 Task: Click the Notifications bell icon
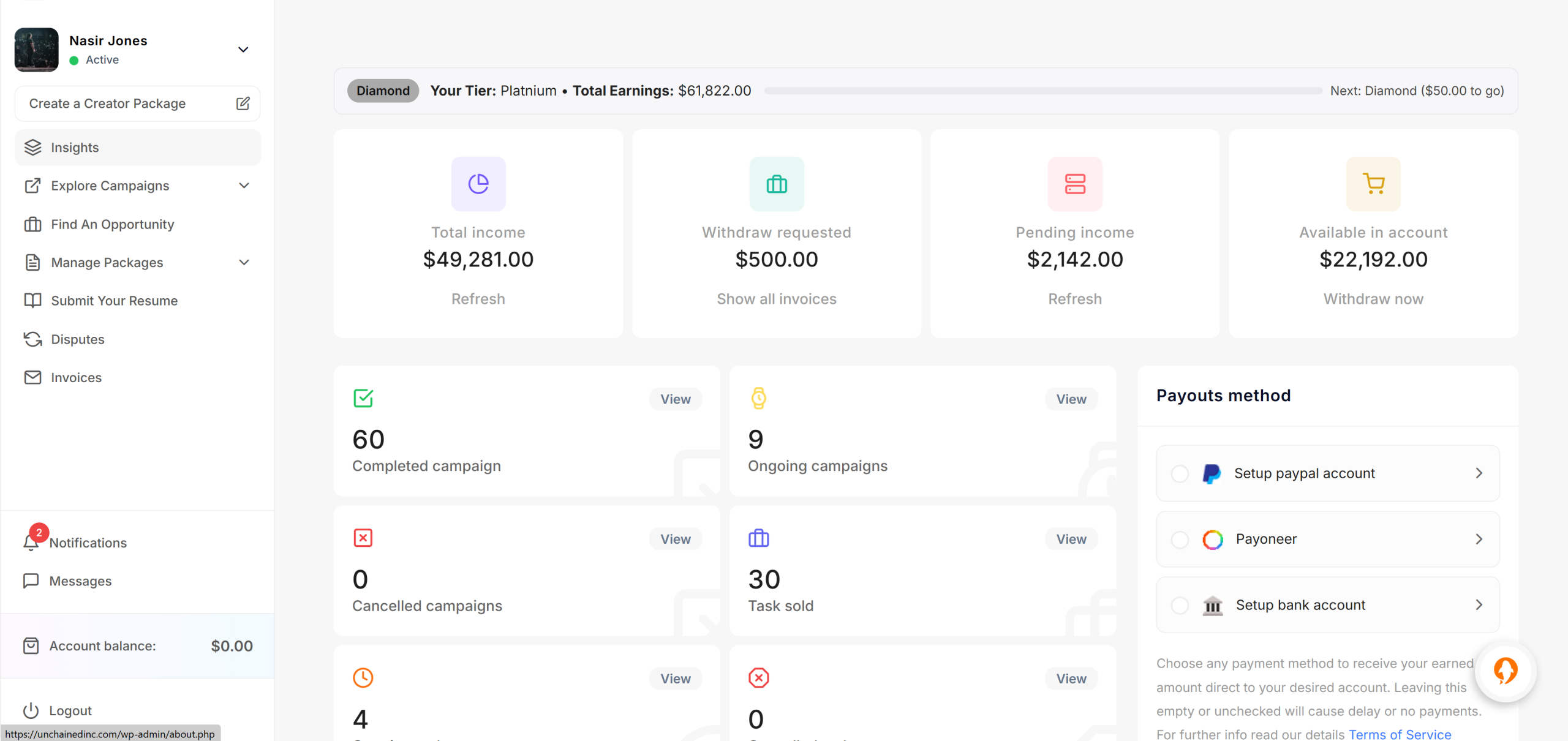pyautogui.click(x=31, y=543)
